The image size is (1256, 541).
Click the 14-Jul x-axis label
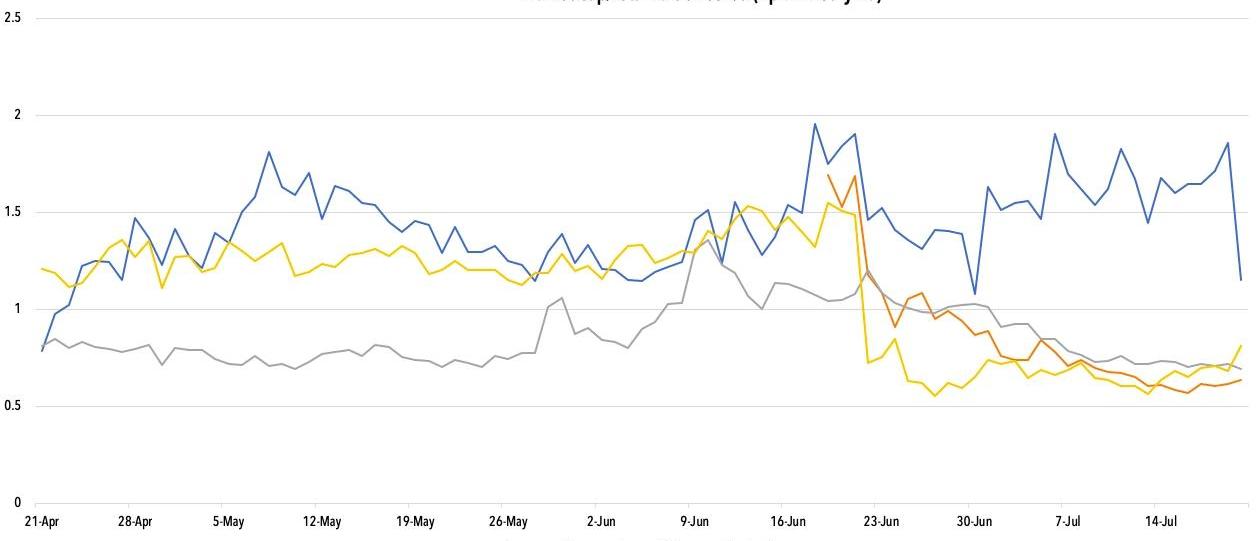click(1160, 521)
